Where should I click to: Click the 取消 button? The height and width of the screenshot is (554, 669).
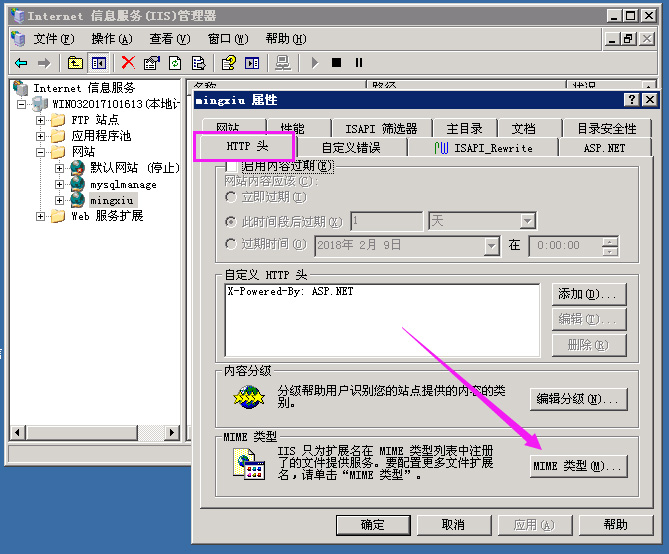point(454,525)
